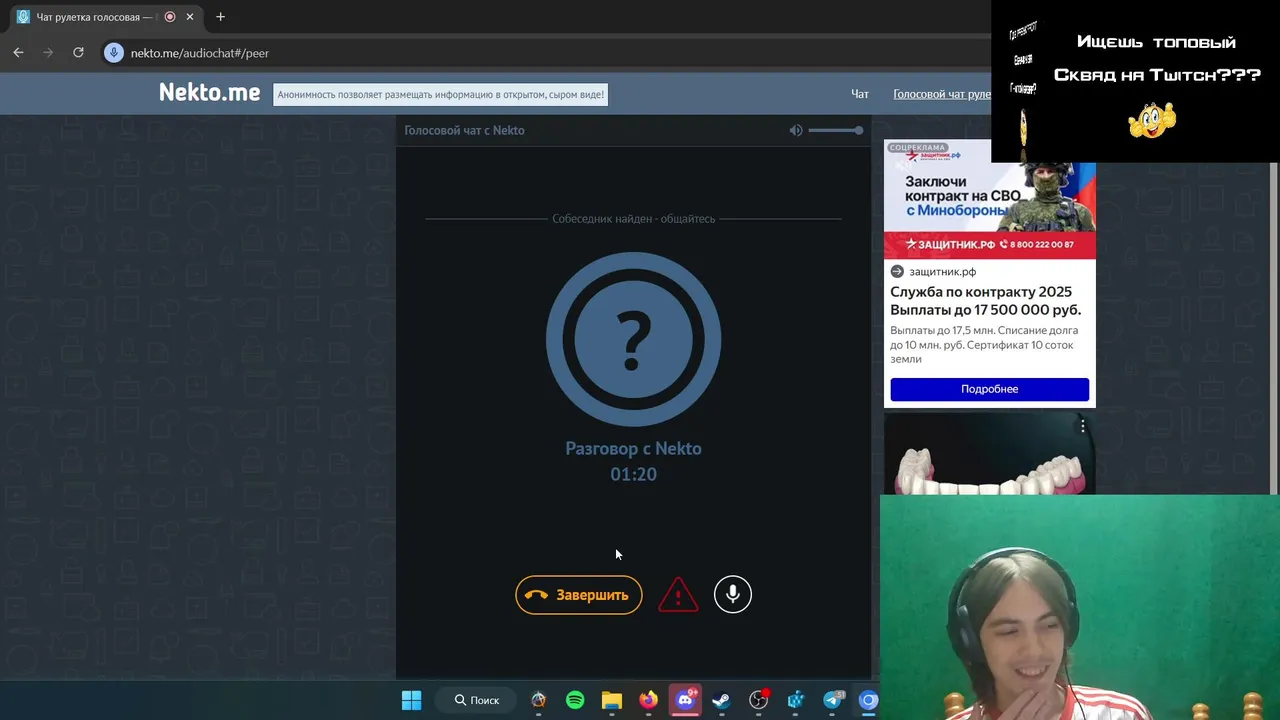The image size is (1280, 720).
Task: Click the browser back arrow
Action: 18,53
